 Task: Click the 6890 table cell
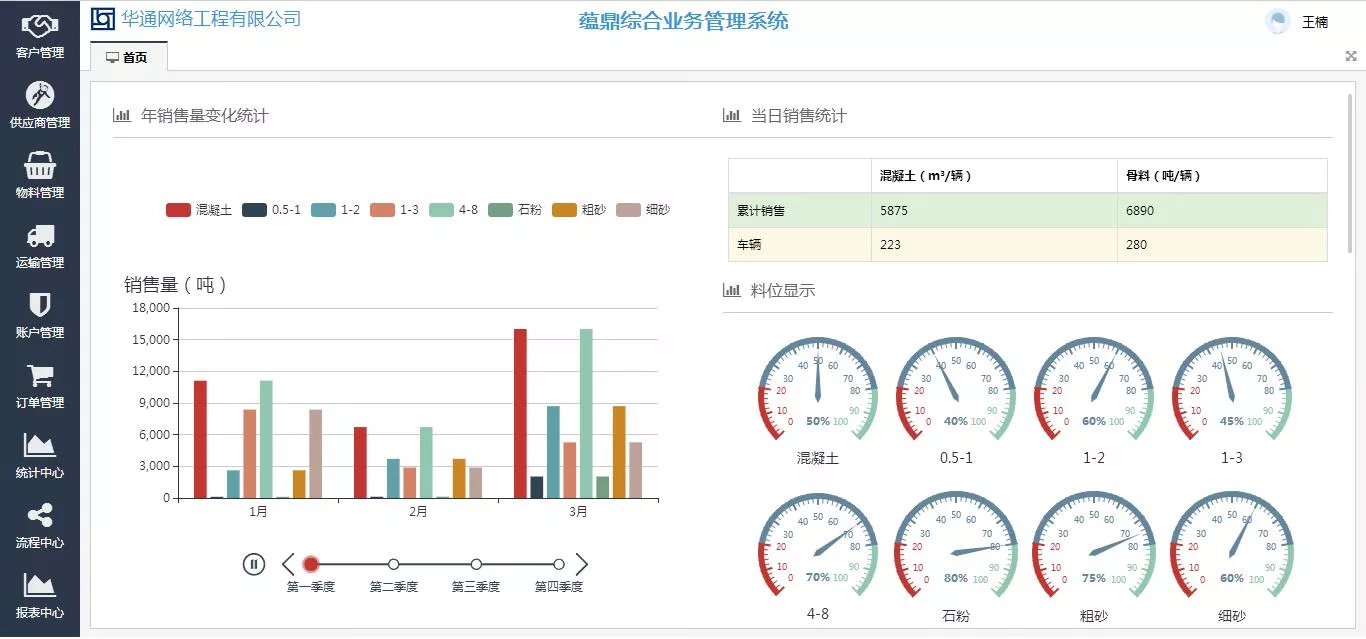coord(1222,211)
